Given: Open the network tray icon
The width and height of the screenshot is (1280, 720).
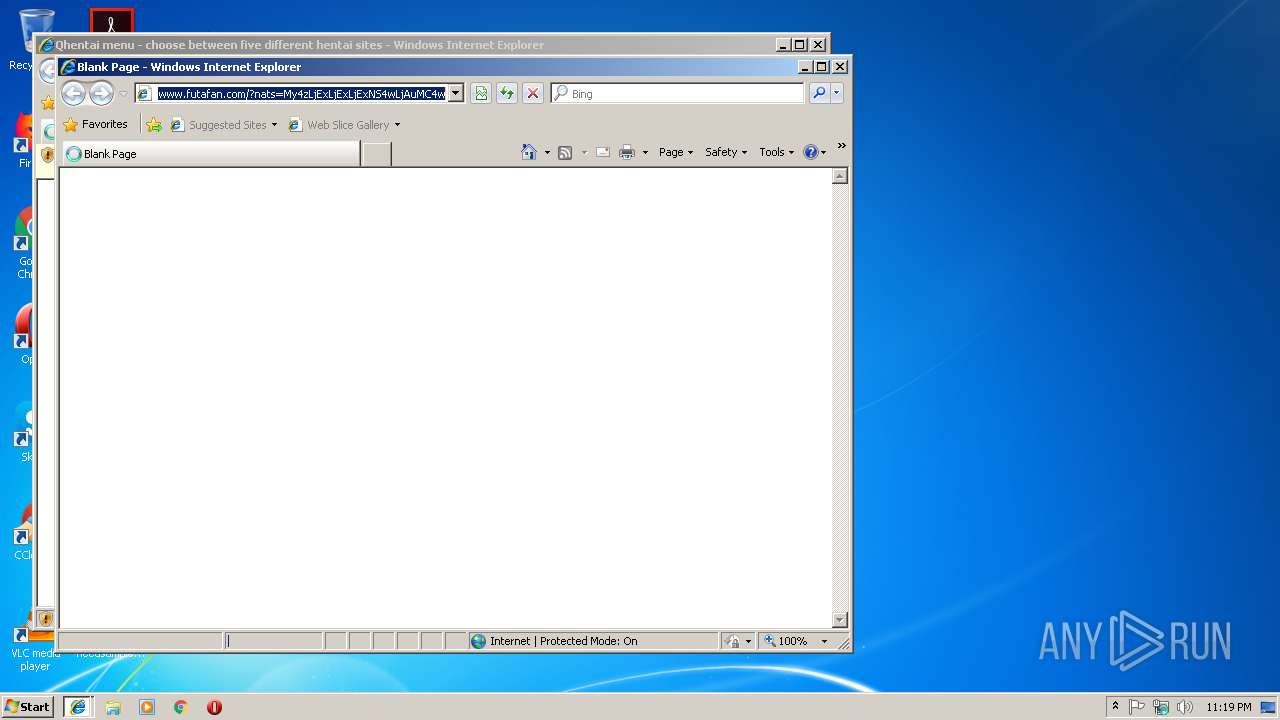Looking at the screenshot, I should coord(1161,707).
